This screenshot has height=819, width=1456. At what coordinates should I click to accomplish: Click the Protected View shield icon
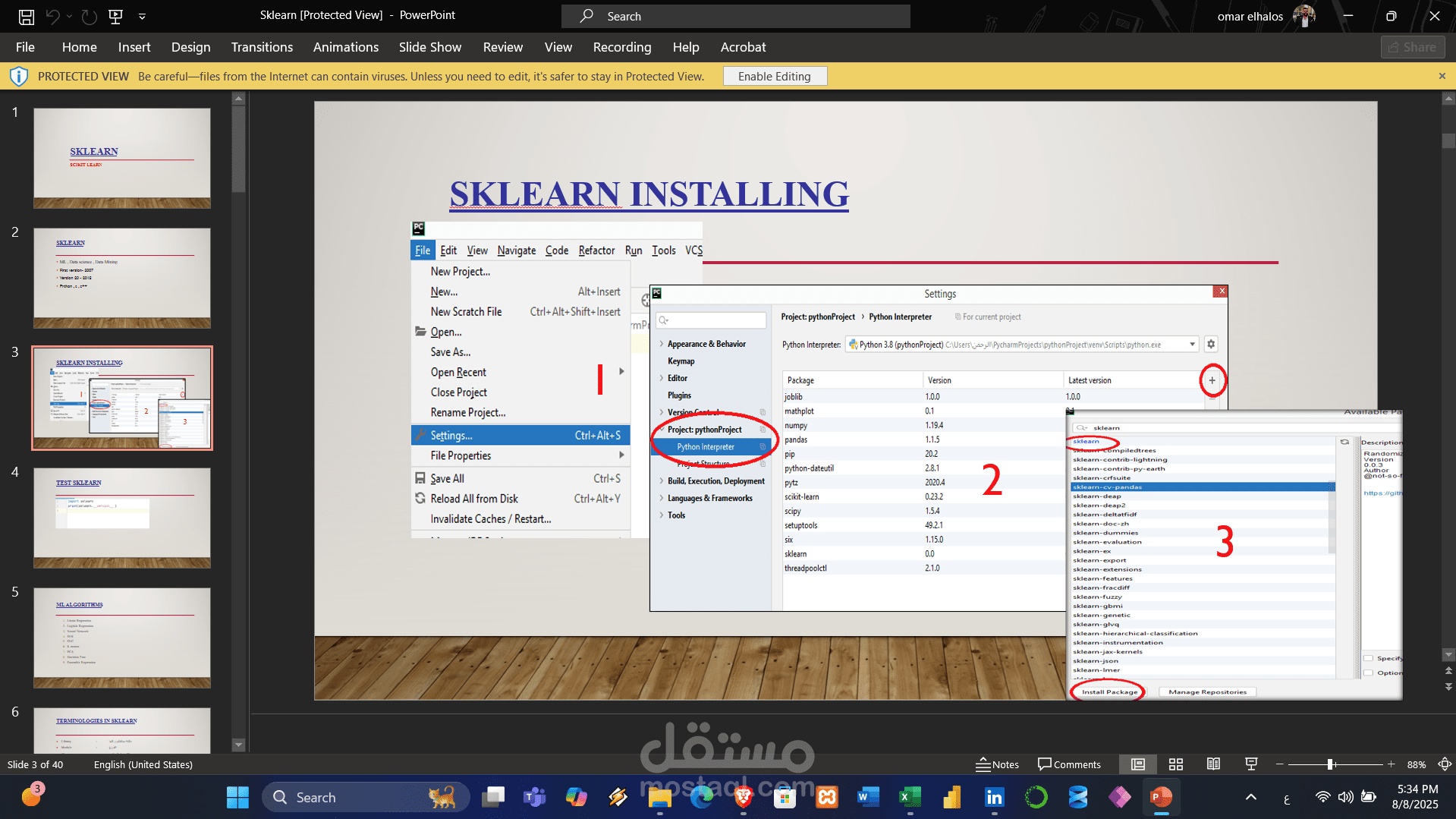(19, 76)
